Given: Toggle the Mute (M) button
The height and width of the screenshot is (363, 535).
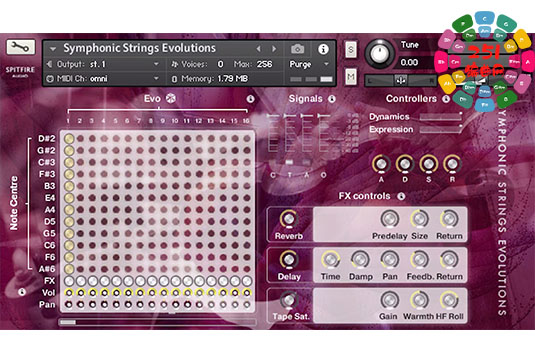Looking at the screenshot, I should [351, 77].
